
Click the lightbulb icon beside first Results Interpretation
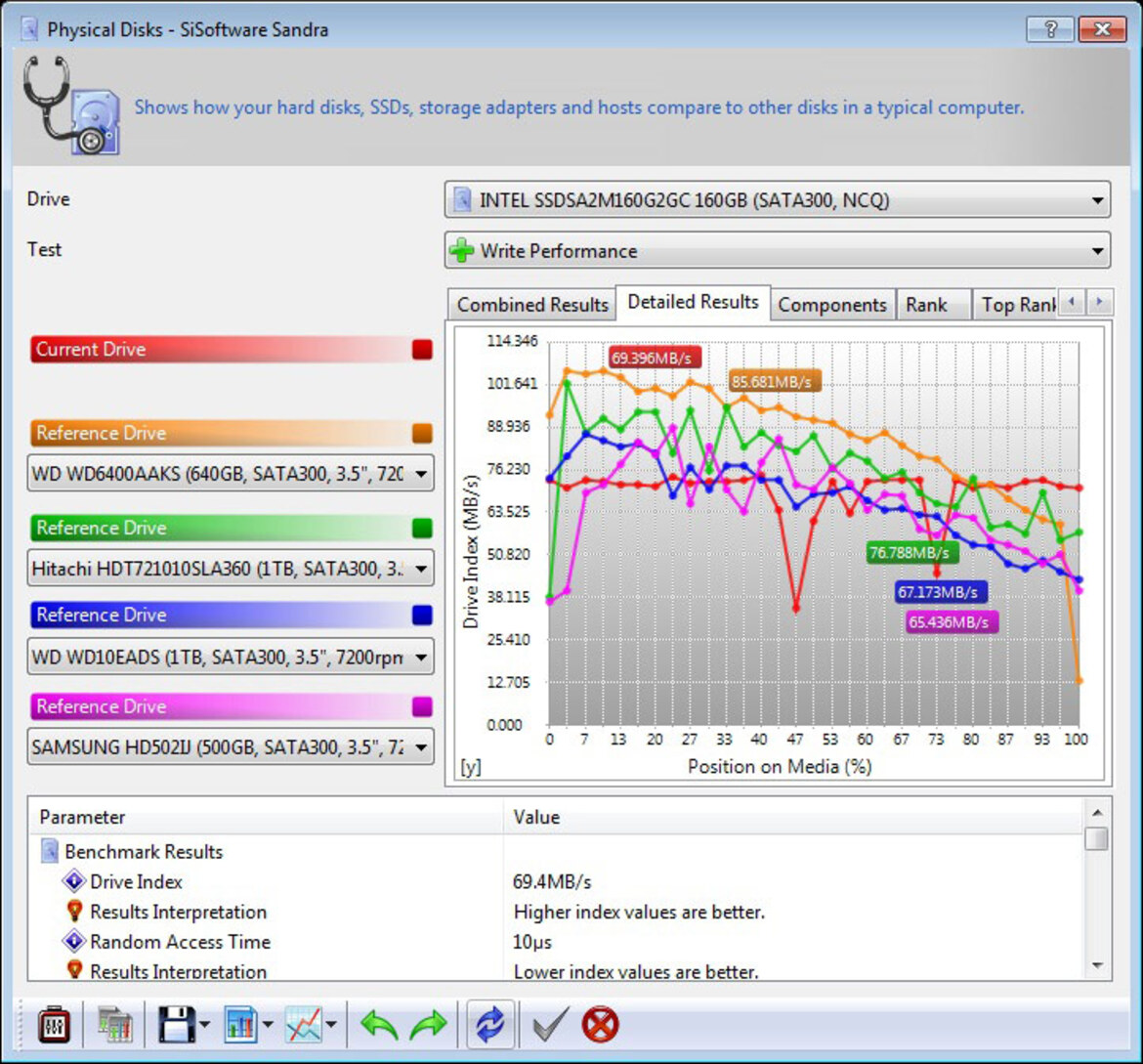[x=73, y=911]
